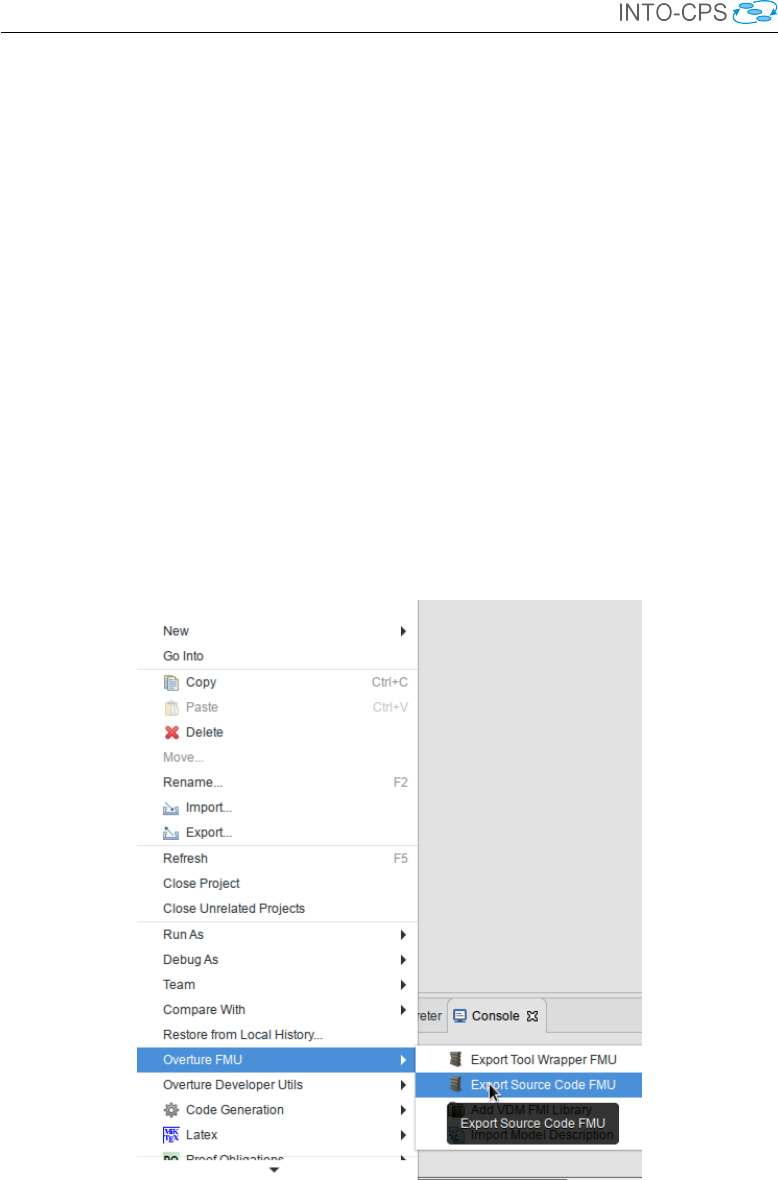Image resolution: width=778 pixels, height=1180 pixels.
Task: Click the bottom scroll-down arrow of menu
Action: pyautogui.click(x=275, y=1169)
